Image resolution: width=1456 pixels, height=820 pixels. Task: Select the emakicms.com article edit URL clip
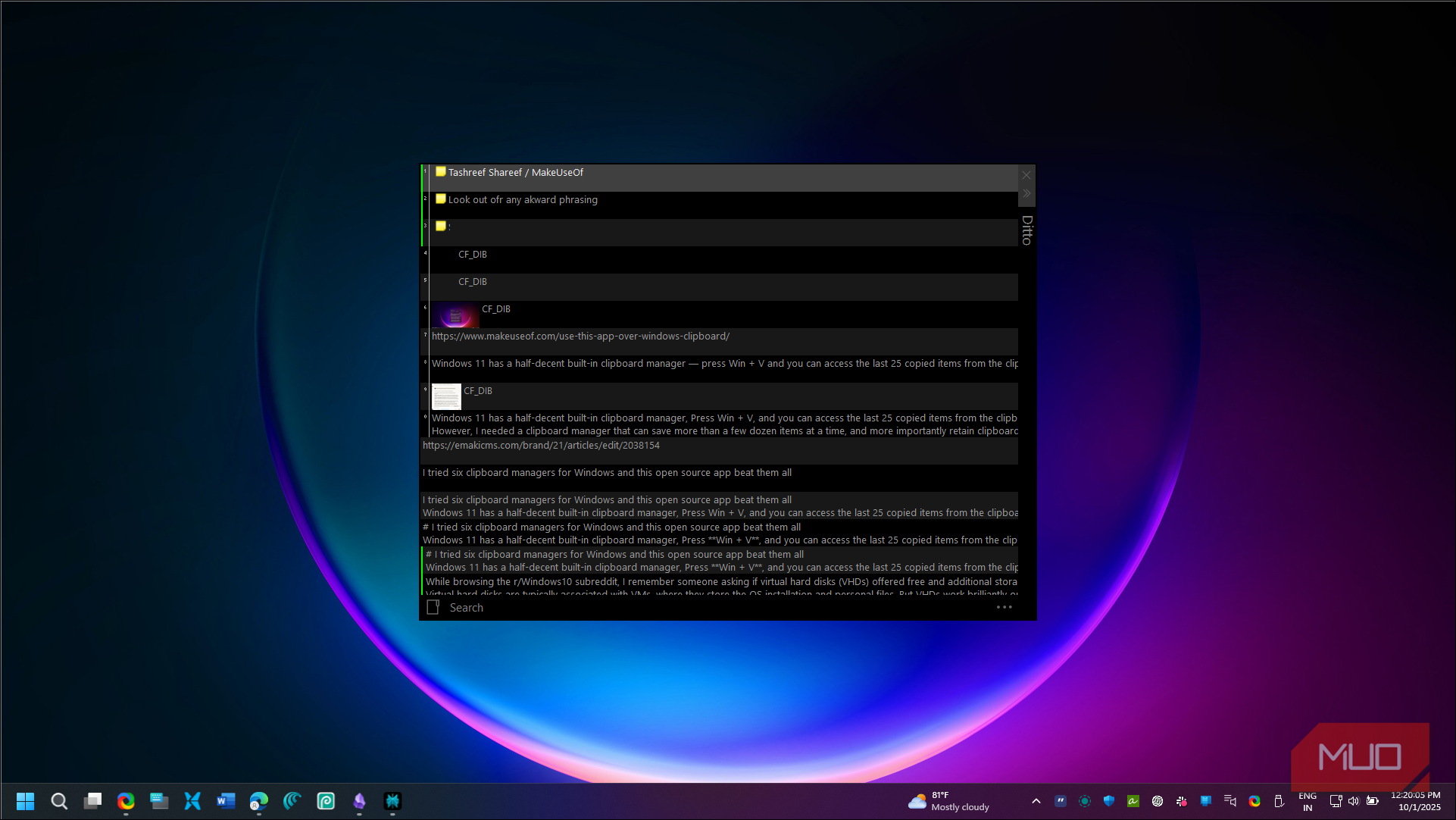click(x=541, y=446)
